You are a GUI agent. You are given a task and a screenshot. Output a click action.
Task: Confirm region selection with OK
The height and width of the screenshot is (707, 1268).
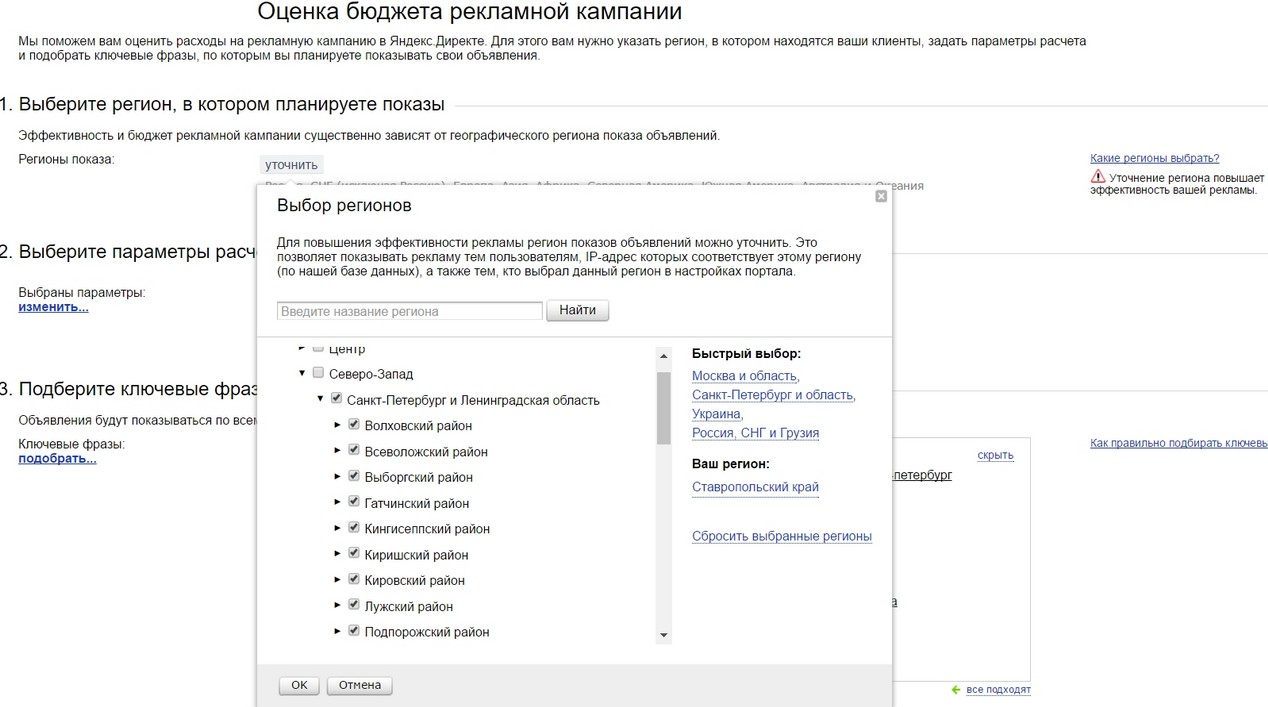[299, 685]
